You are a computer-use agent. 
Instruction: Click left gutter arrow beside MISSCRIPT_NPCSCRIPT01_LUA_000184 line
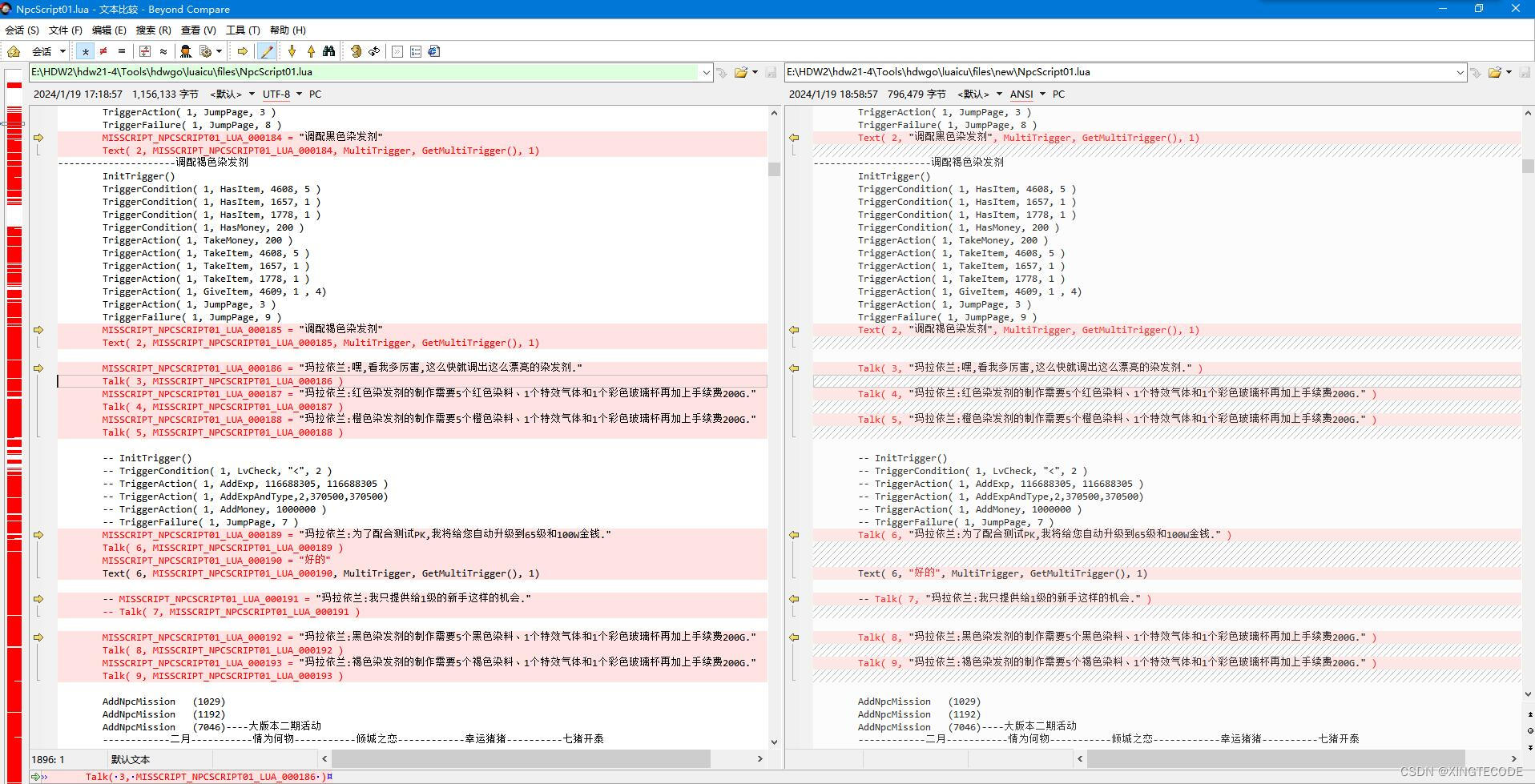click(x=38, y=138)
